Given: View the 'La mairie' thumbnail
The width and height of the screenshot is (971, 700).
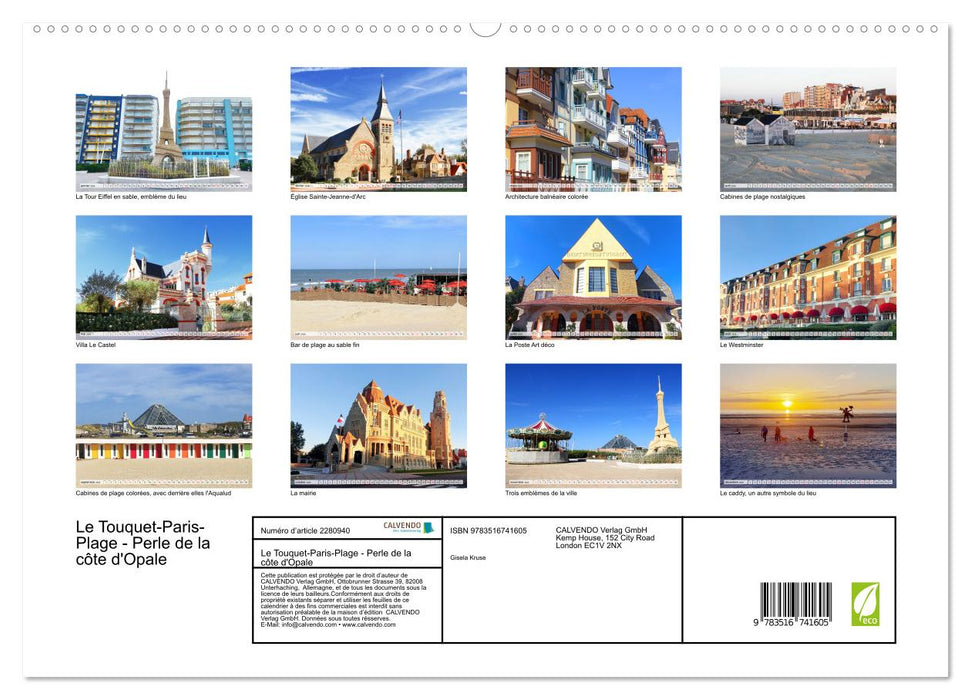Looking at the screenshot, I should (x=378, y=425).
